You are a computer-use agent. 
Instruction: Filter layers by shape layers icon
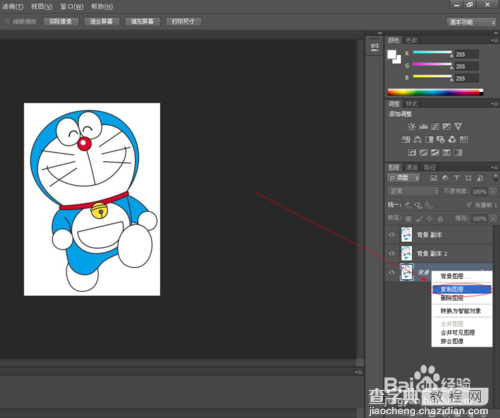468,178
